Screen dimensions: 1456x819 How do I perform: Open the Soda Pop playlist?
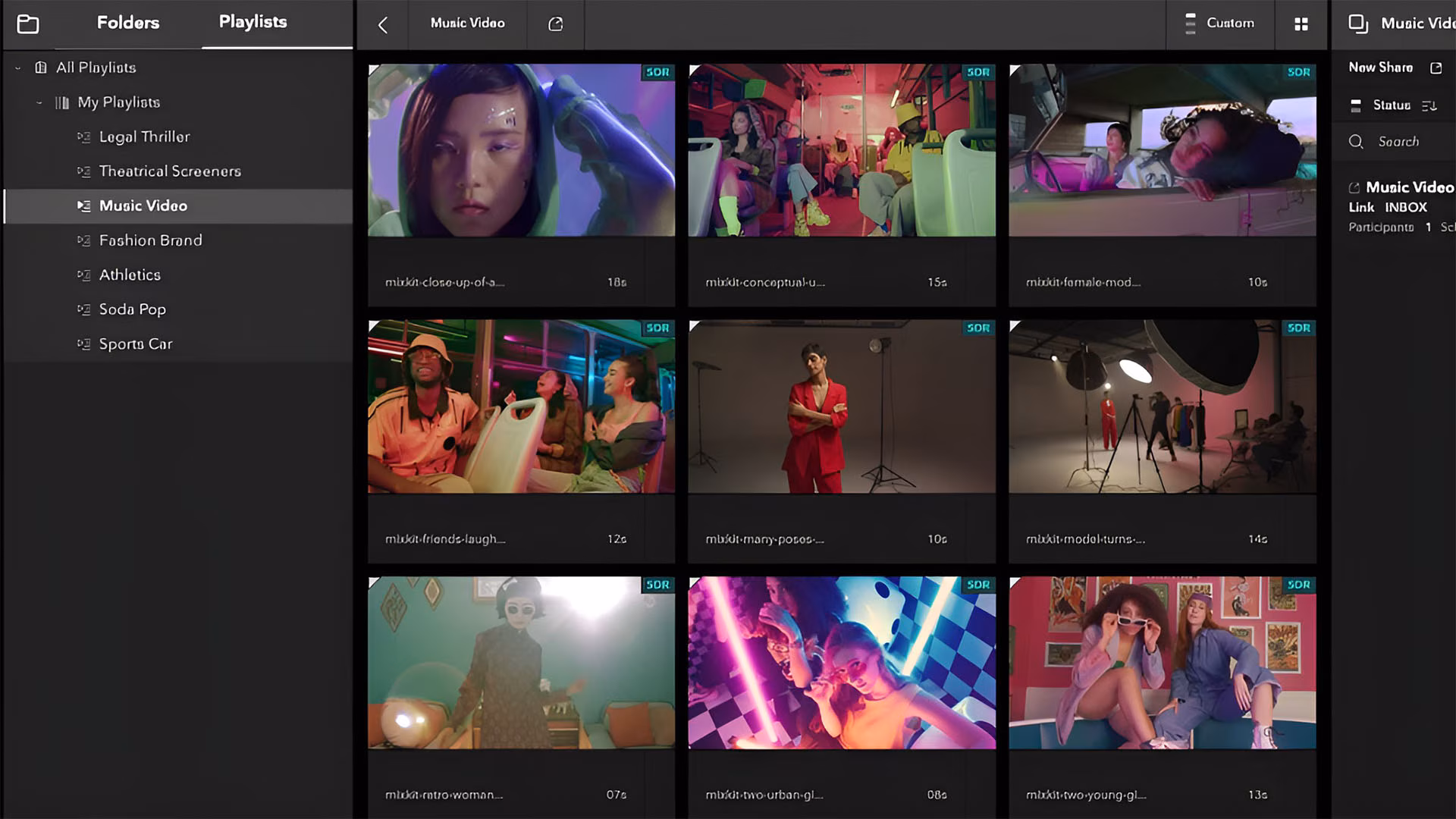(x=133, y=309)
